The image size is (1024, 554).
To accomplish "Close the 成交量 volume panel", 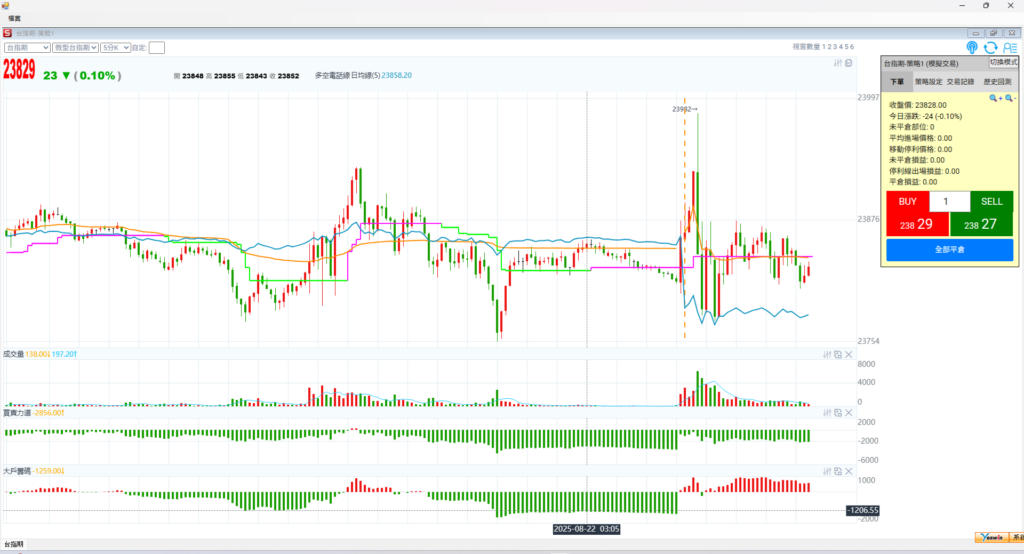I will (849, 354).
